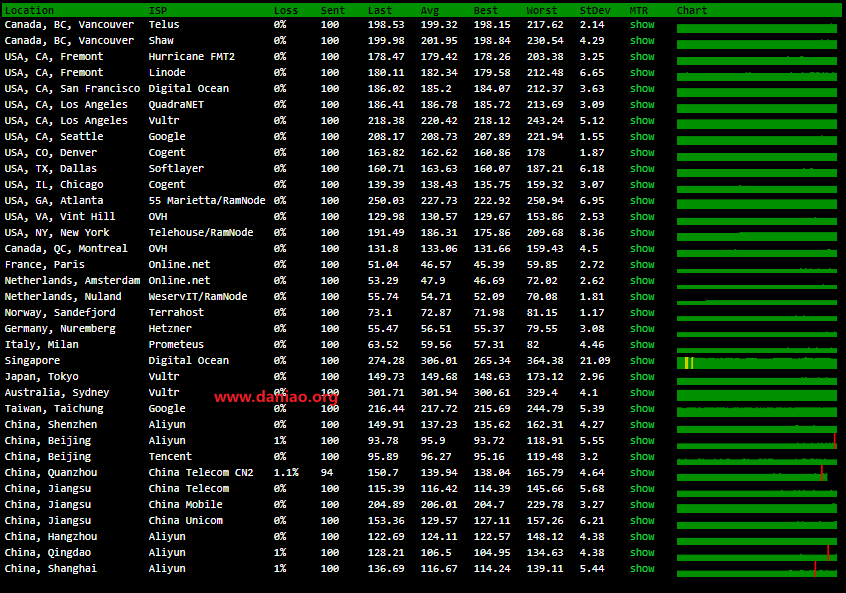Show MTR for Denver Cogent row
This screenshot has width=846, height=593.
point(642,153)
